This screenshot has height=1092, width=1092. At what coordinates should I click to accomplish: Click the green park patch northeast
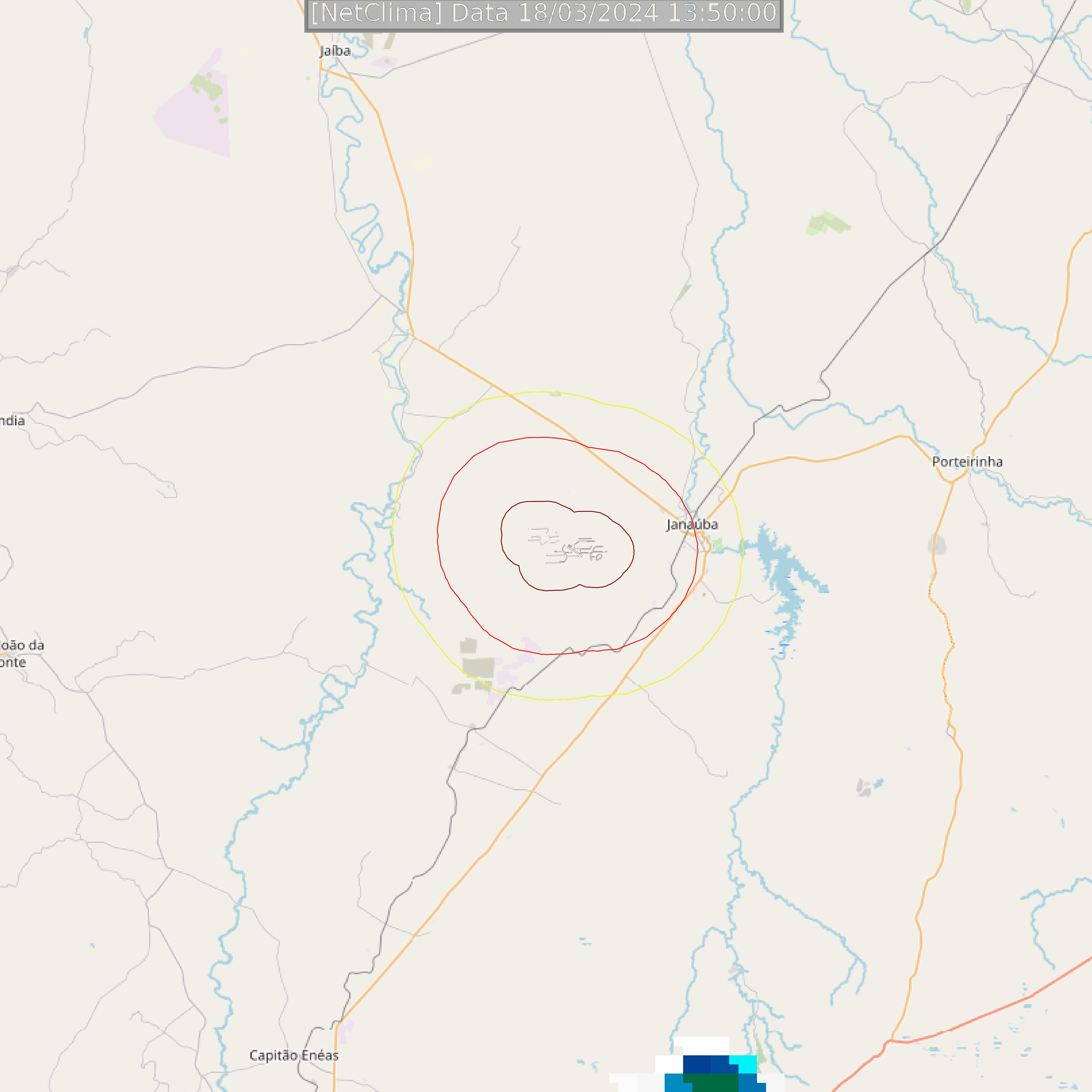pos(827,223)
